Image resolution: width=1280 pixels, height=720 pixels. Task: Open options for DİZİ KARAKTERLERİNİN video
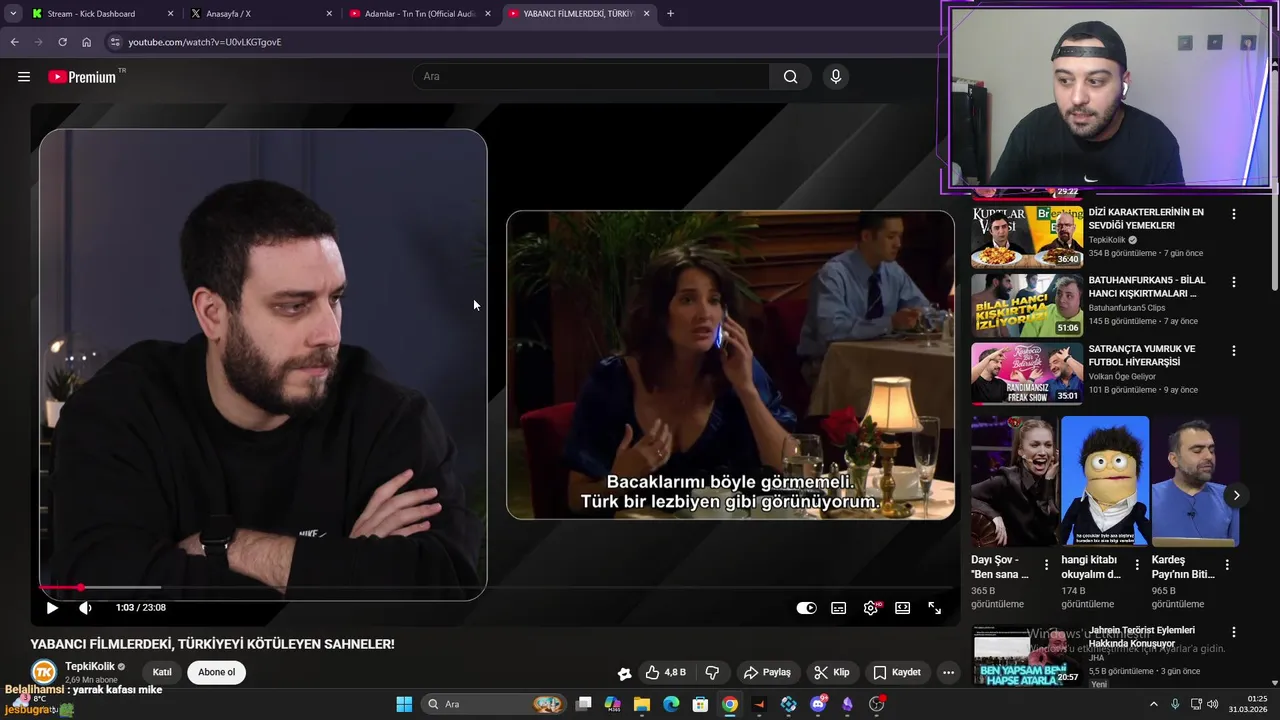click(x=1234, y=214)
